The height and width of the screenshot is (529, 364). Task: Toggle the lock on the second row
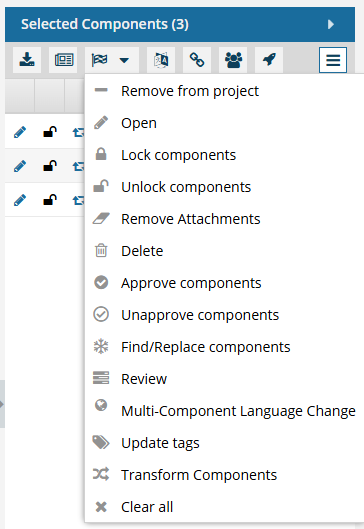[x=50, y=166]
